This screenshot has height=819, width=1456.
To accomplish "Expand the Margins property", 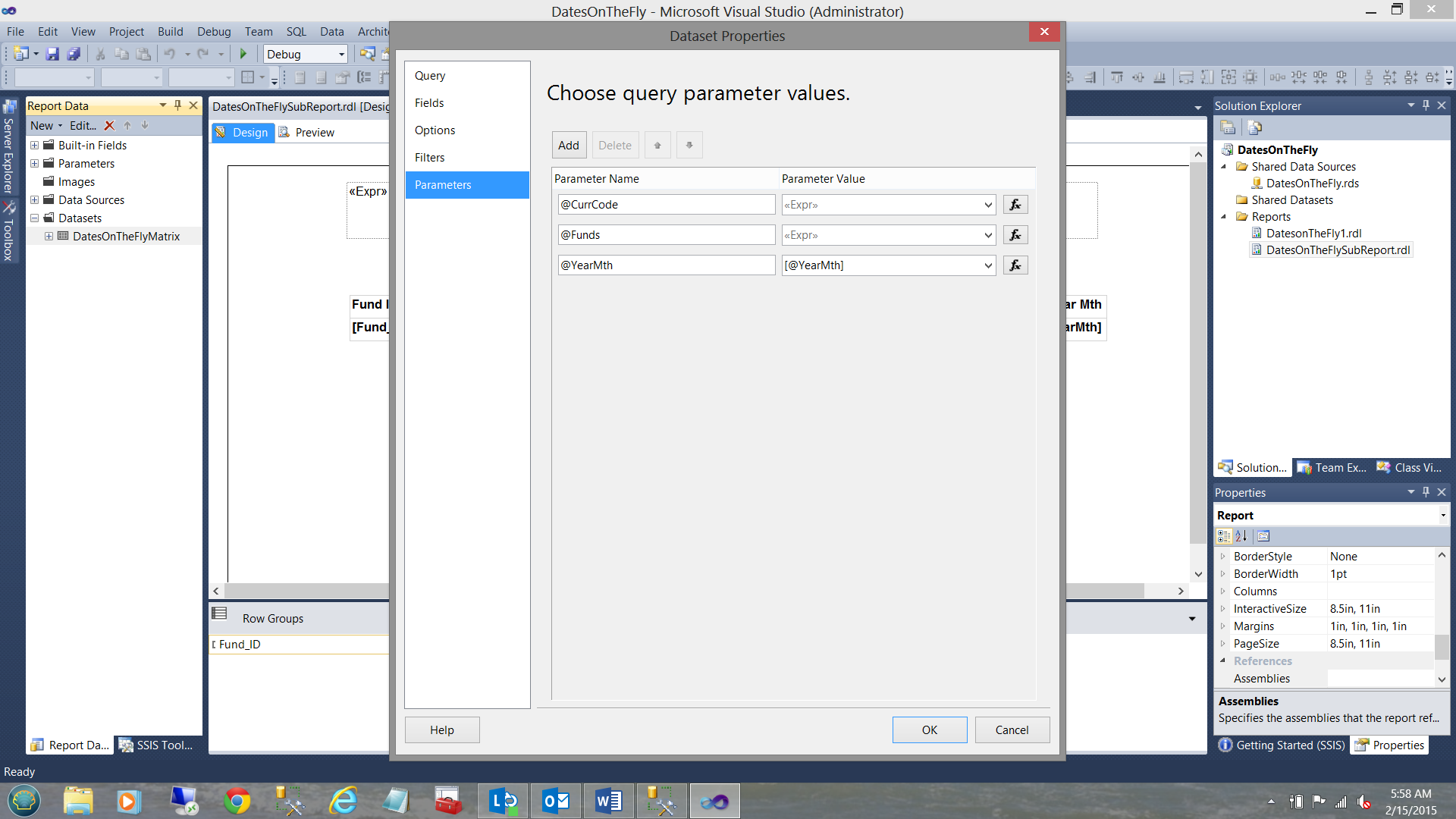I will (1222, 626).
